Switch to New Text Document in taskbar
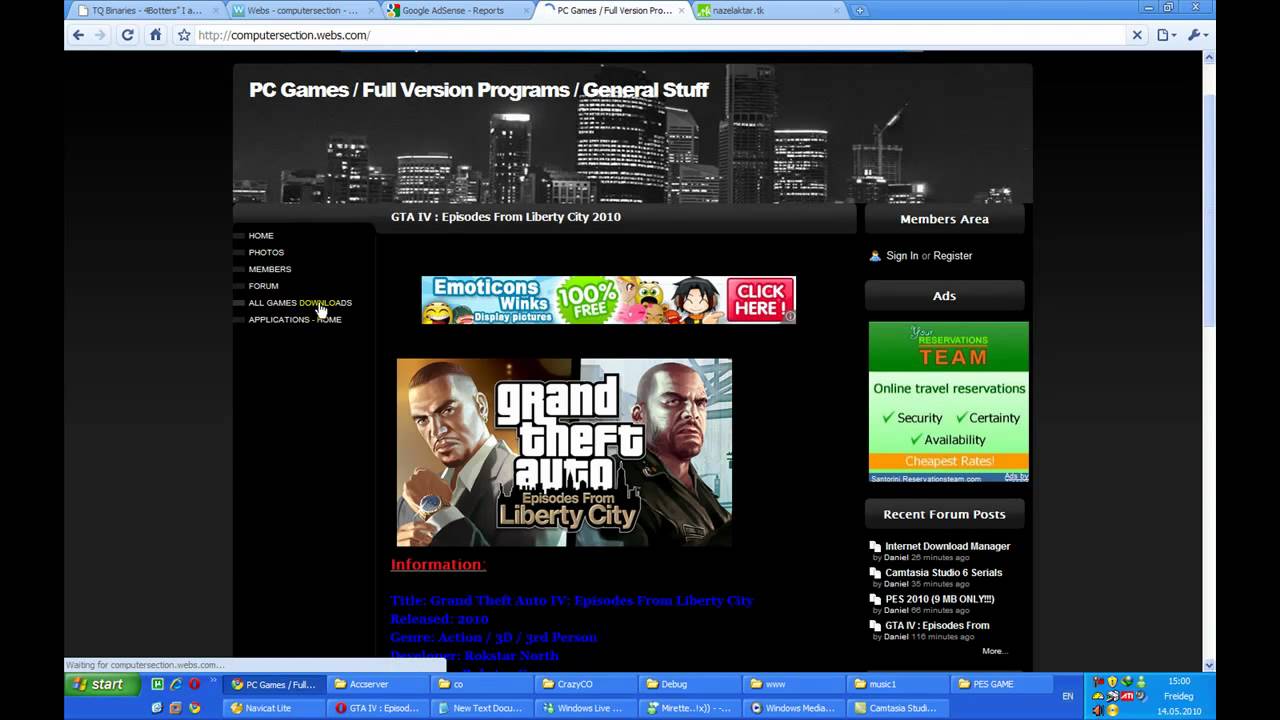The image size is (1280, 720). (x=483, y=708)
